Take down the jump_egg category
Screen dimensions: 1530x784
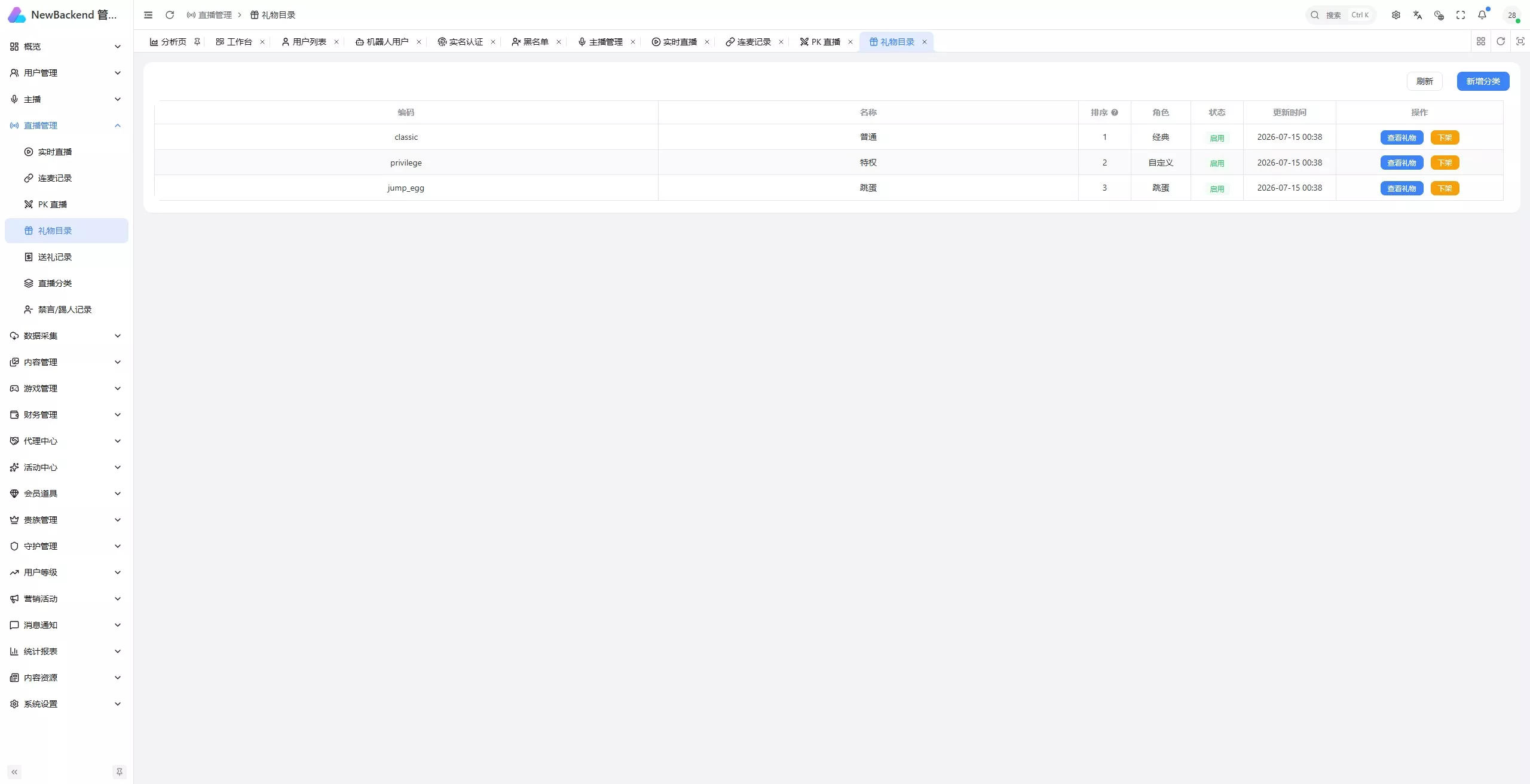tap(1445, 188)
